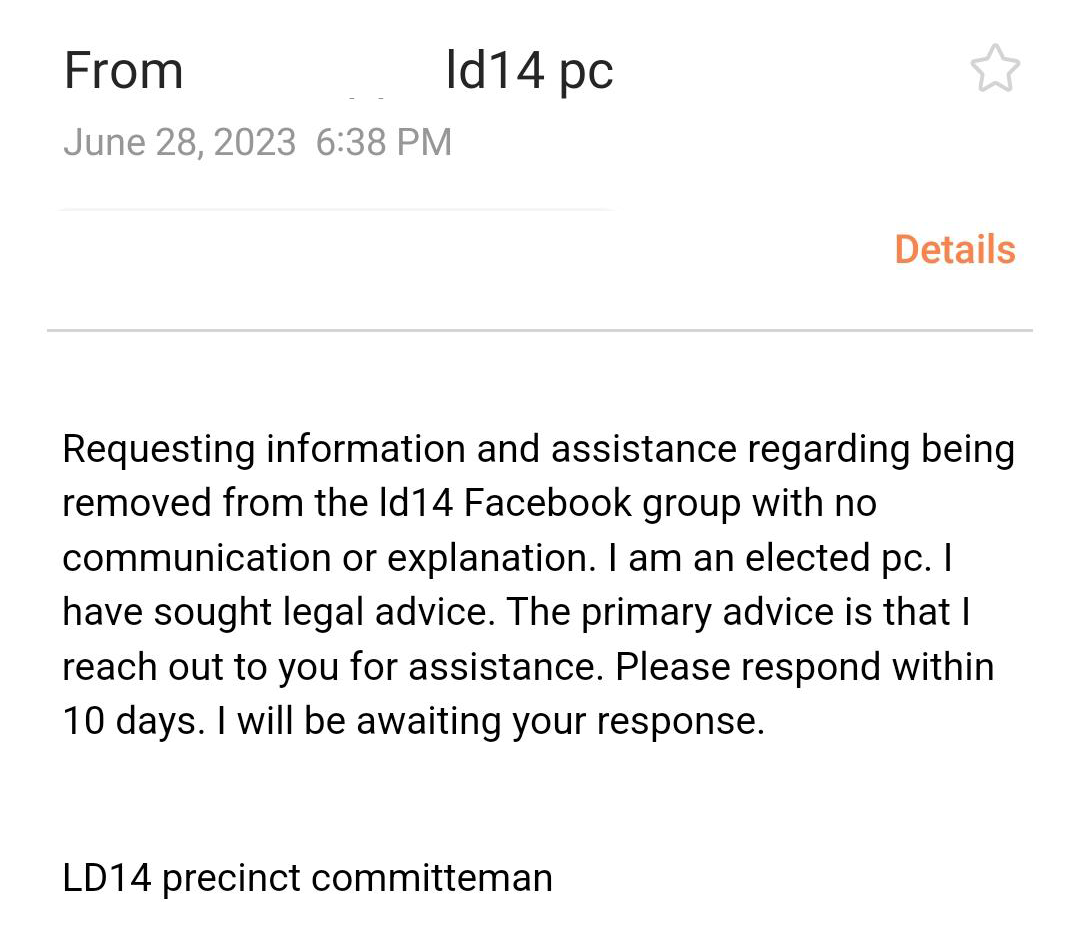1080x936 pixels.
Task: Click the line starting with Requesting information
Action: point(538,450)
